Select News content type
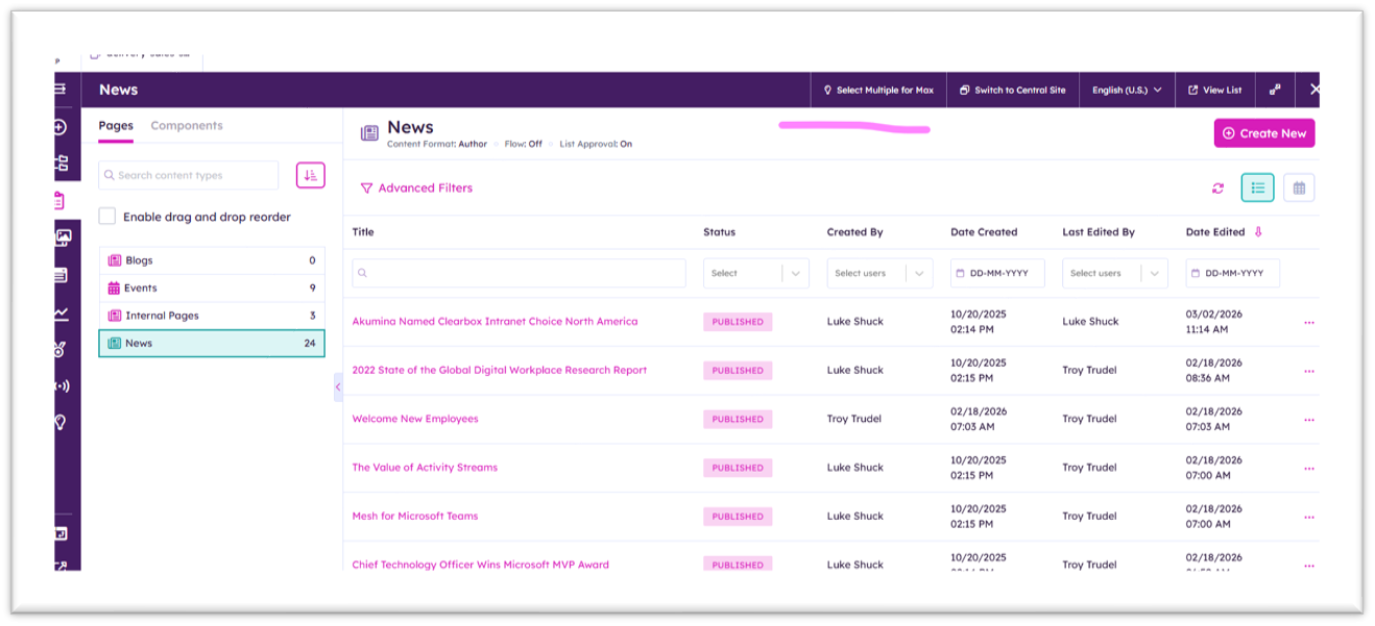1375x626 pixels. pos(212,343)
